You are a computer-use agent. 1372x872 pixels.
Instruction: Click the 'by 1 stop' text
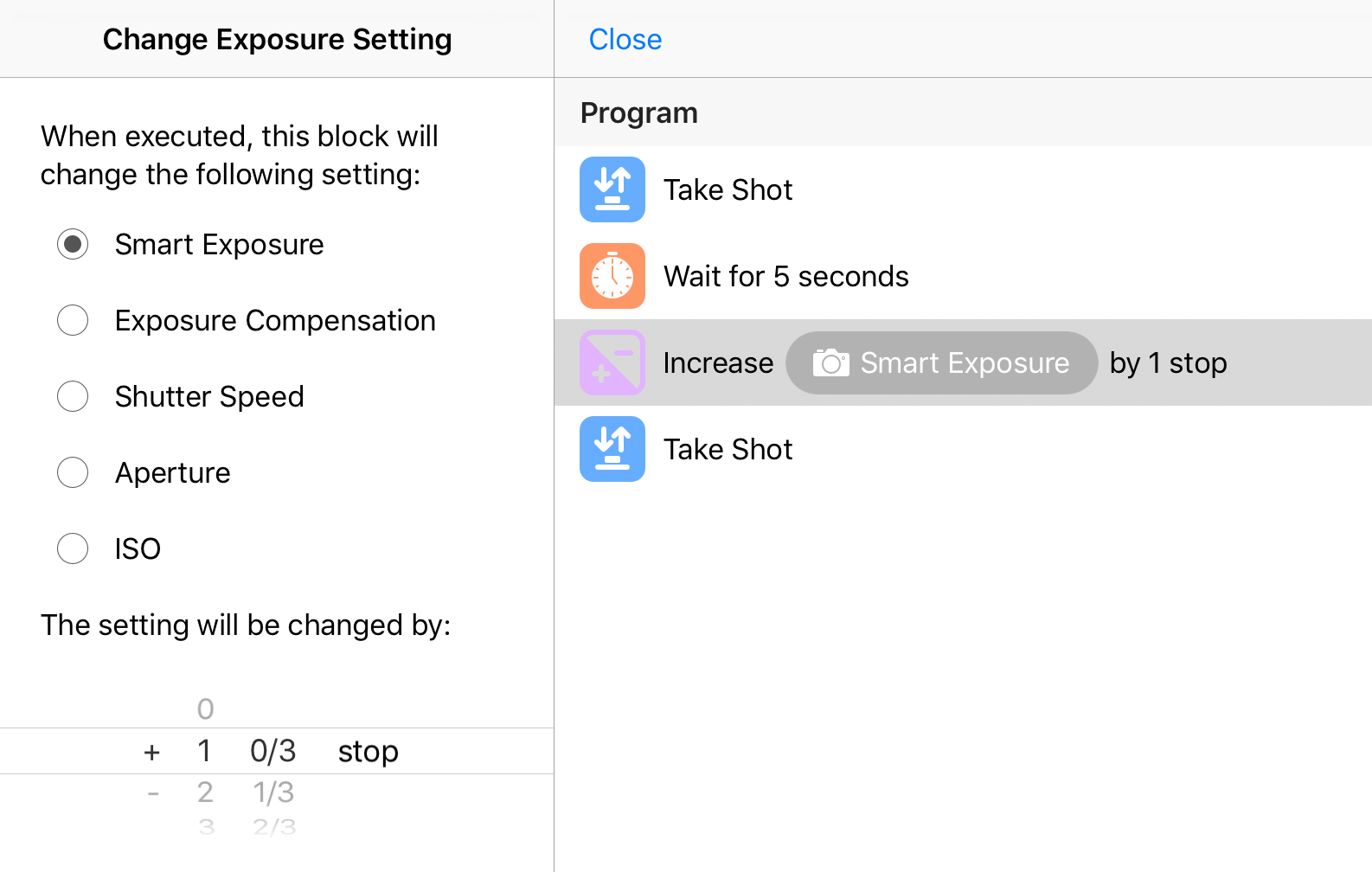click(1168, 362)
